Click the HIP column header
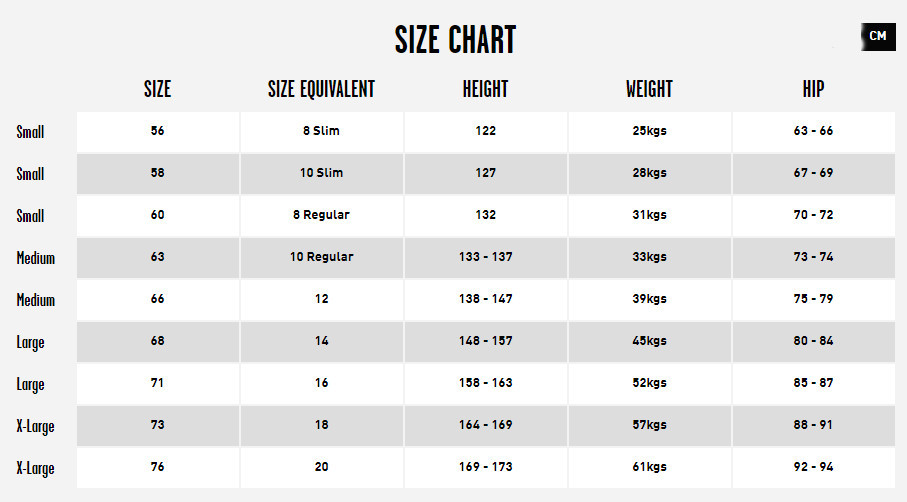Viewport: 907px width, 502px height. (x=813, y=89)
